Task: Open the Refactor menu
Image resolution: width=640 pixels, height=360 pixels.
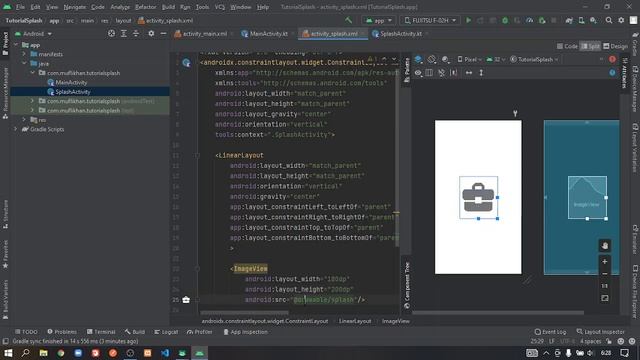Action: click(146, 7)
